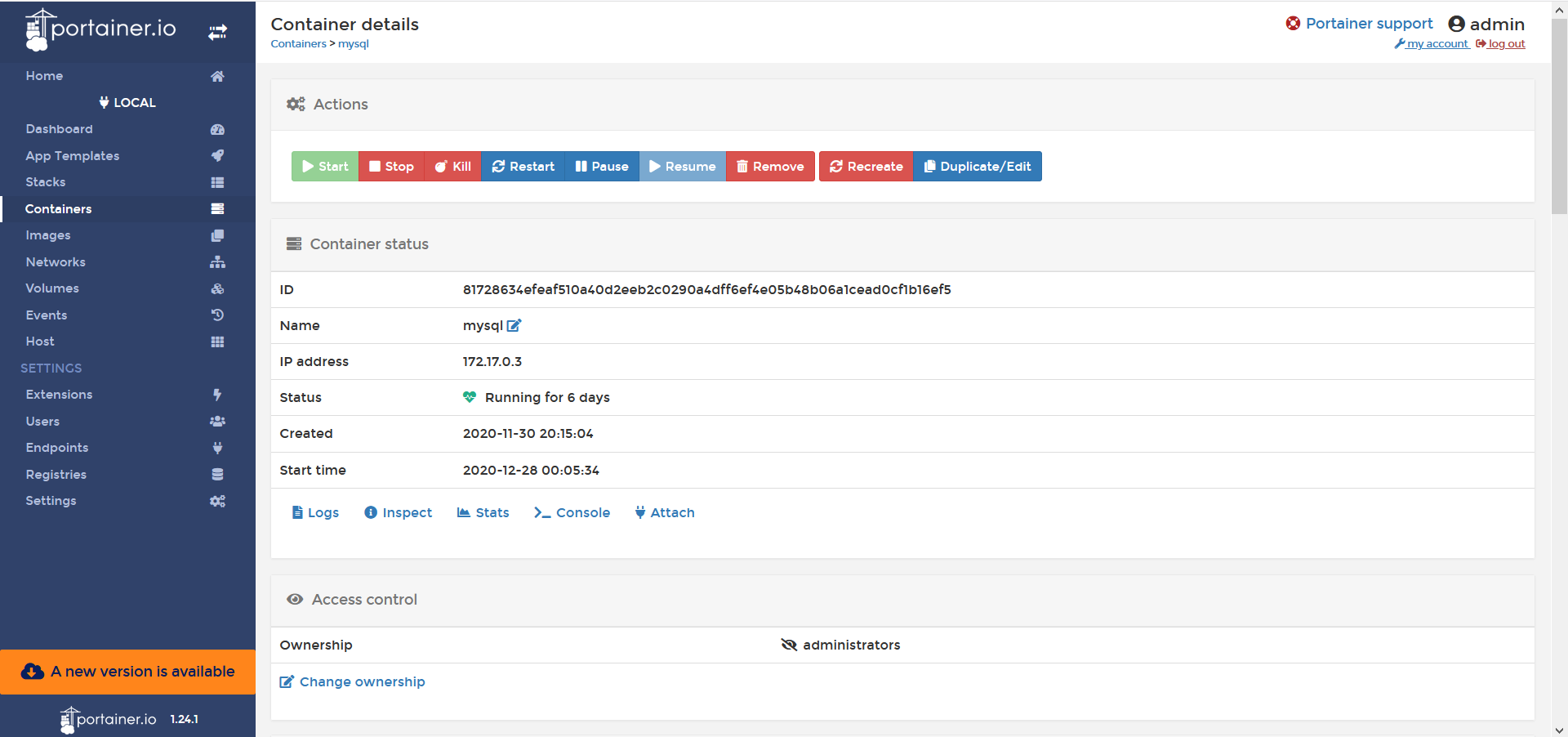1568x737 pixels.
Task: Click the Extensions bolt icon
Action: pyautogui.click(x=217, y=395)
